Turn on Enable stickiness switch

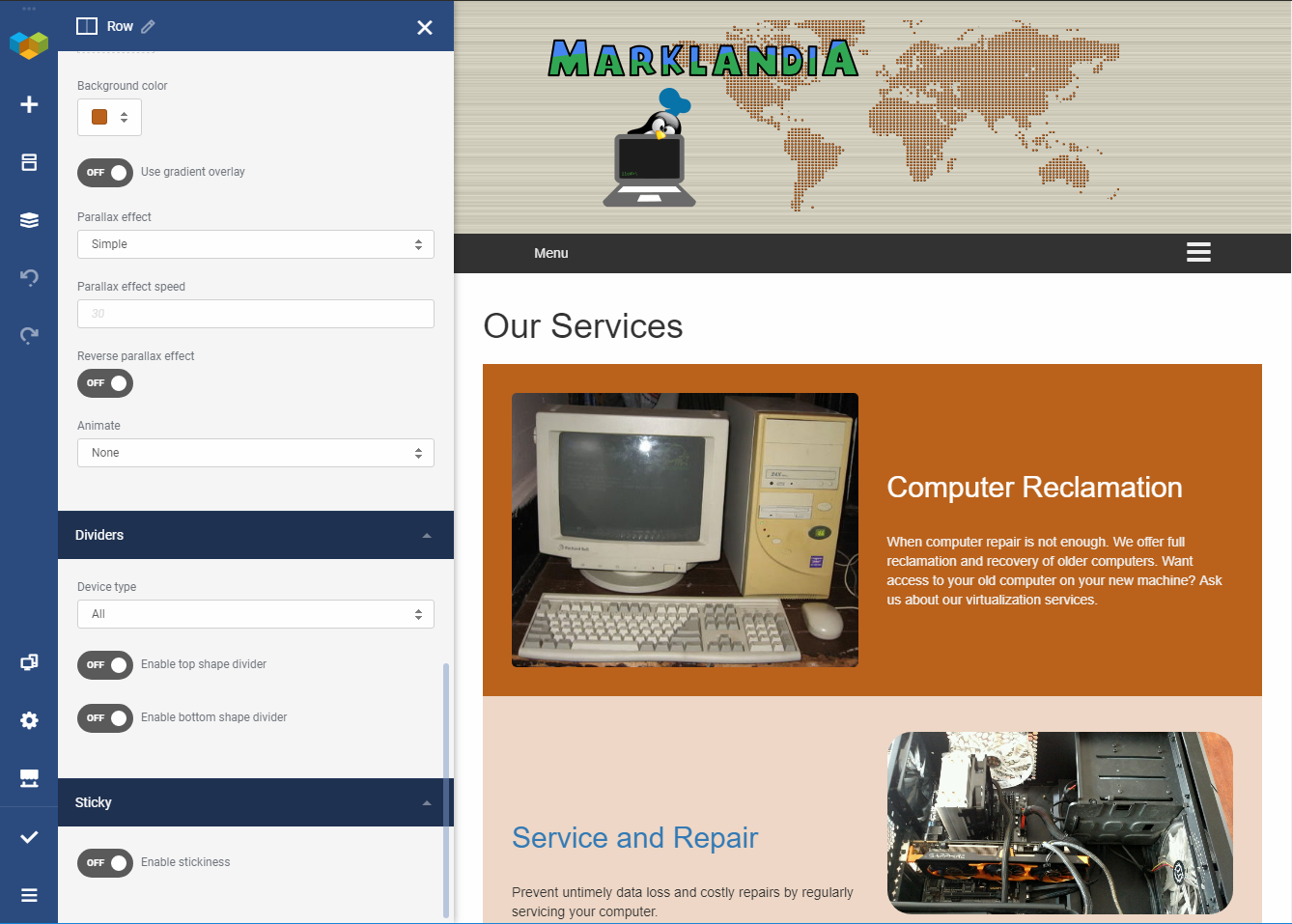pos(105,863)
